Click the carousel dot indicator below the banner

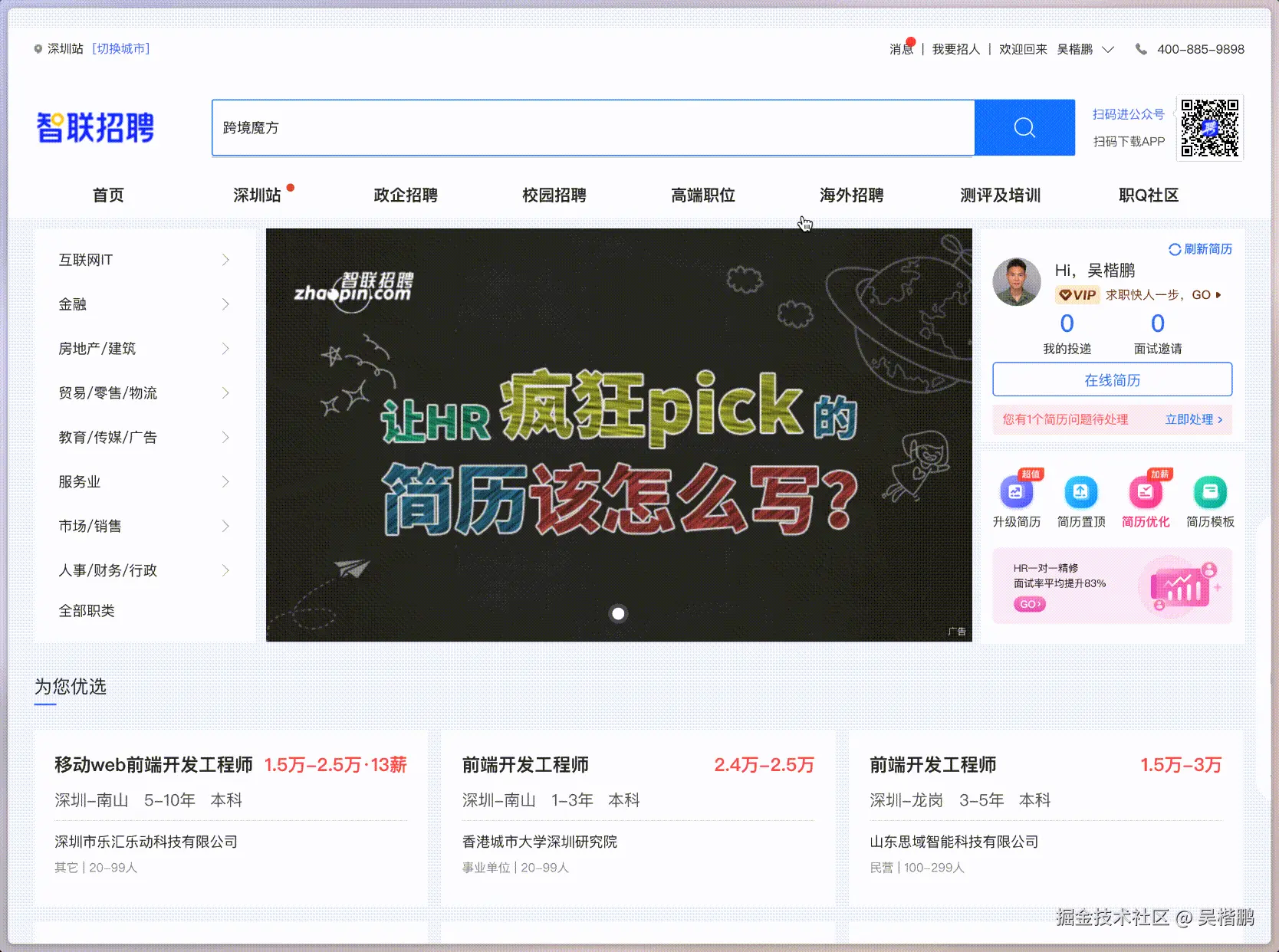coord(618,613)
